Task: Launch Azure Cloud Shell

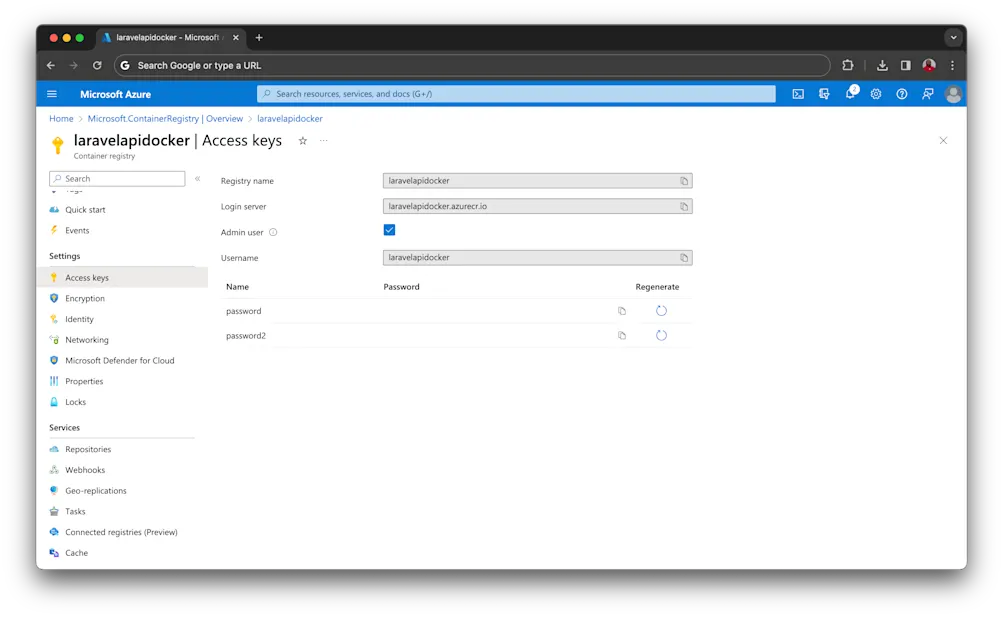Action: coord(796,93)
